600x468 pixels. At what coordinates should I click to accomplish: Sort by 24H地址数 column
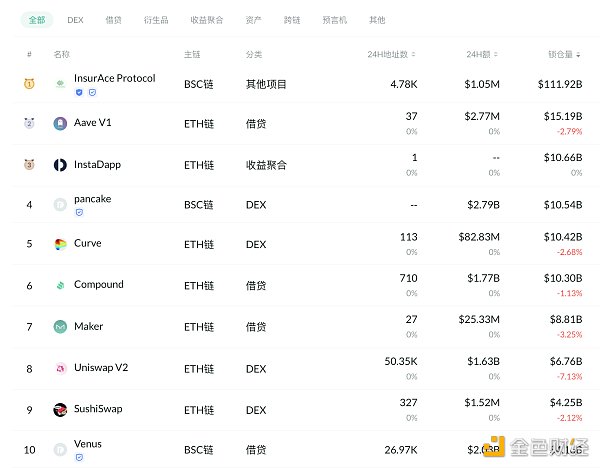click(x=391, y=54)
